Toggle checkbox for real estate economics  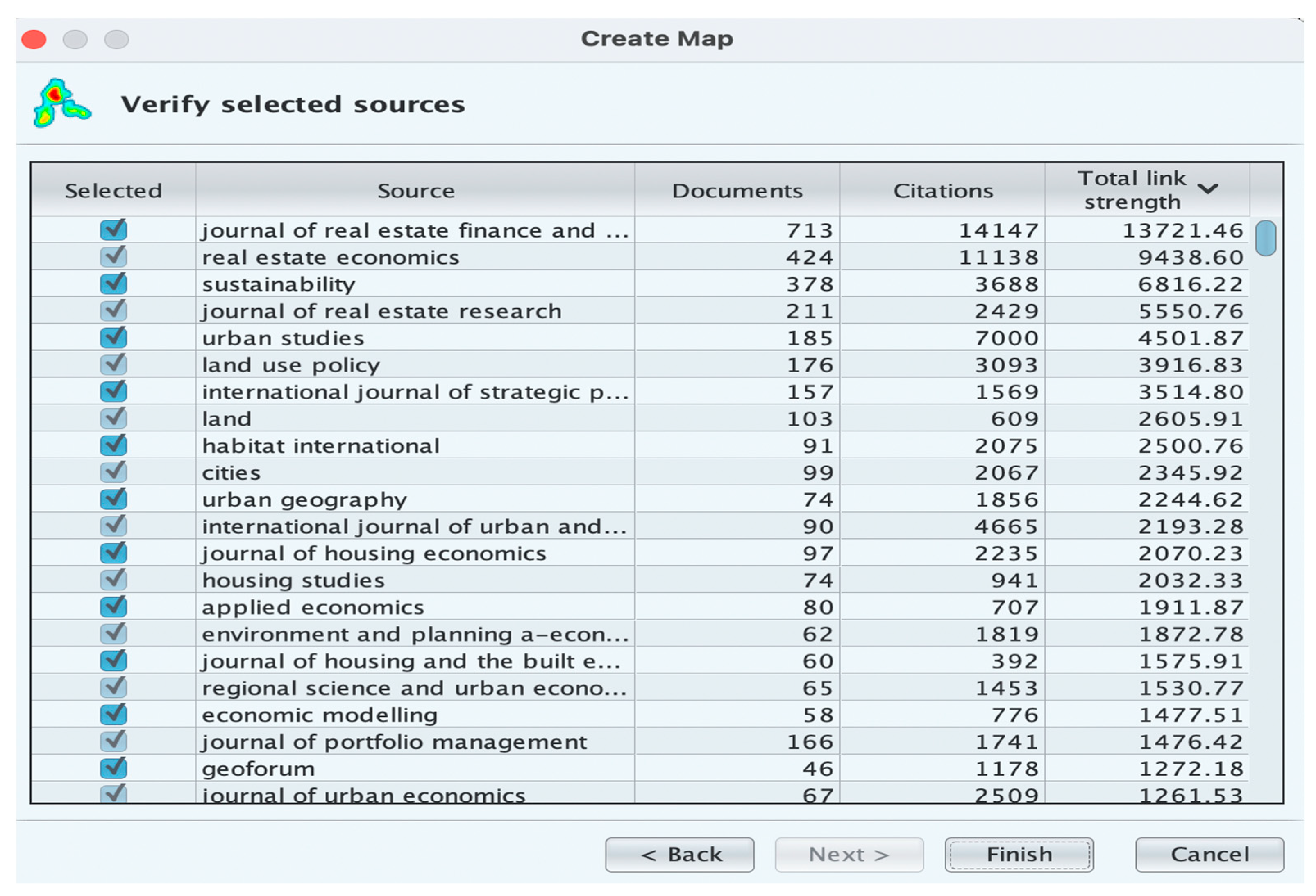click(x=113, y=256)
